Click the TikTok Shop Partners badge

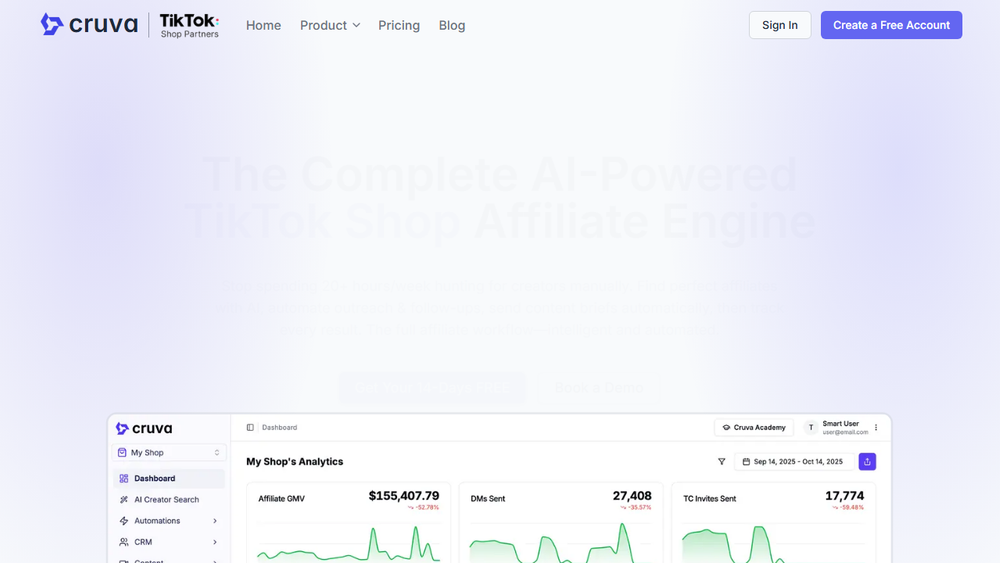point(189,26)
